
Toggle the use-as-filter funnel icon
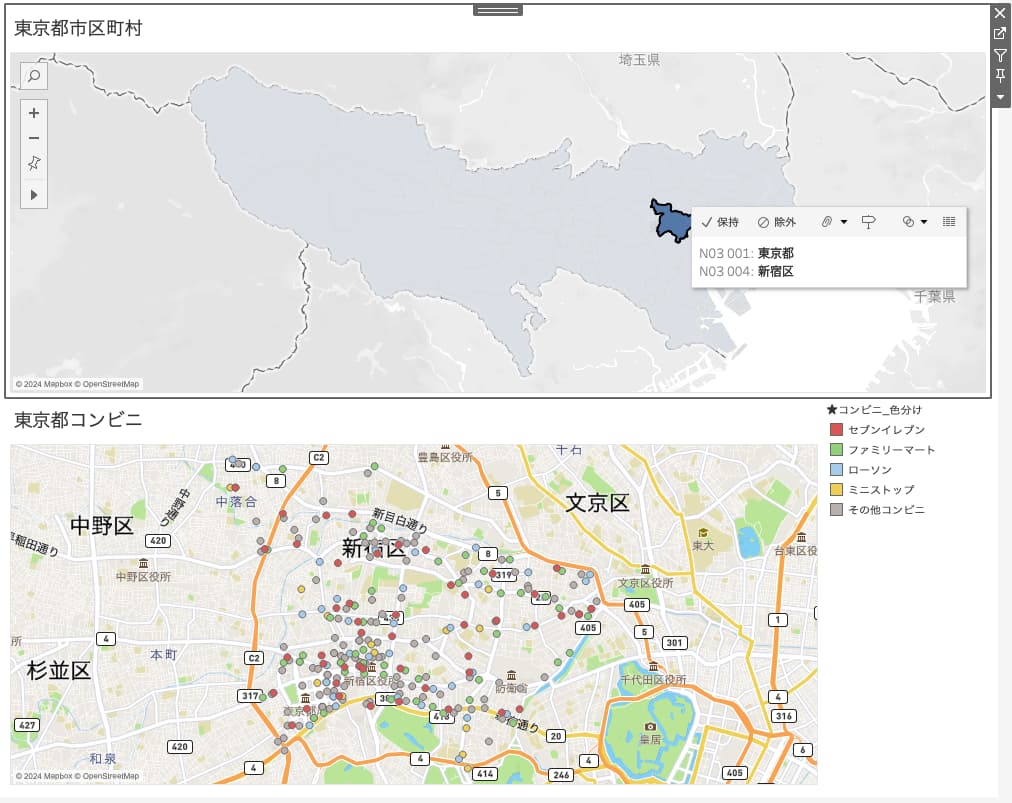(1000, 55)
